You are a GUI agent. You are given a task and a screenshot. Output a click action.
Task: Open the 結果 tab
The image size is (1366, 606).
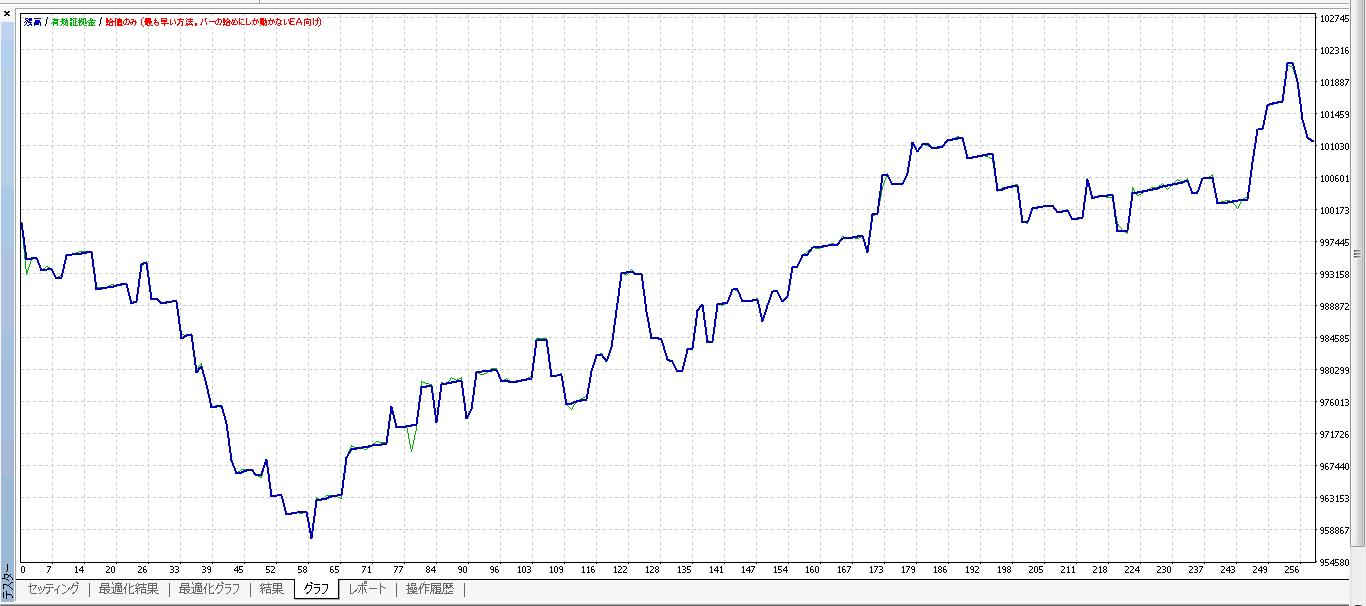(272, 589)
